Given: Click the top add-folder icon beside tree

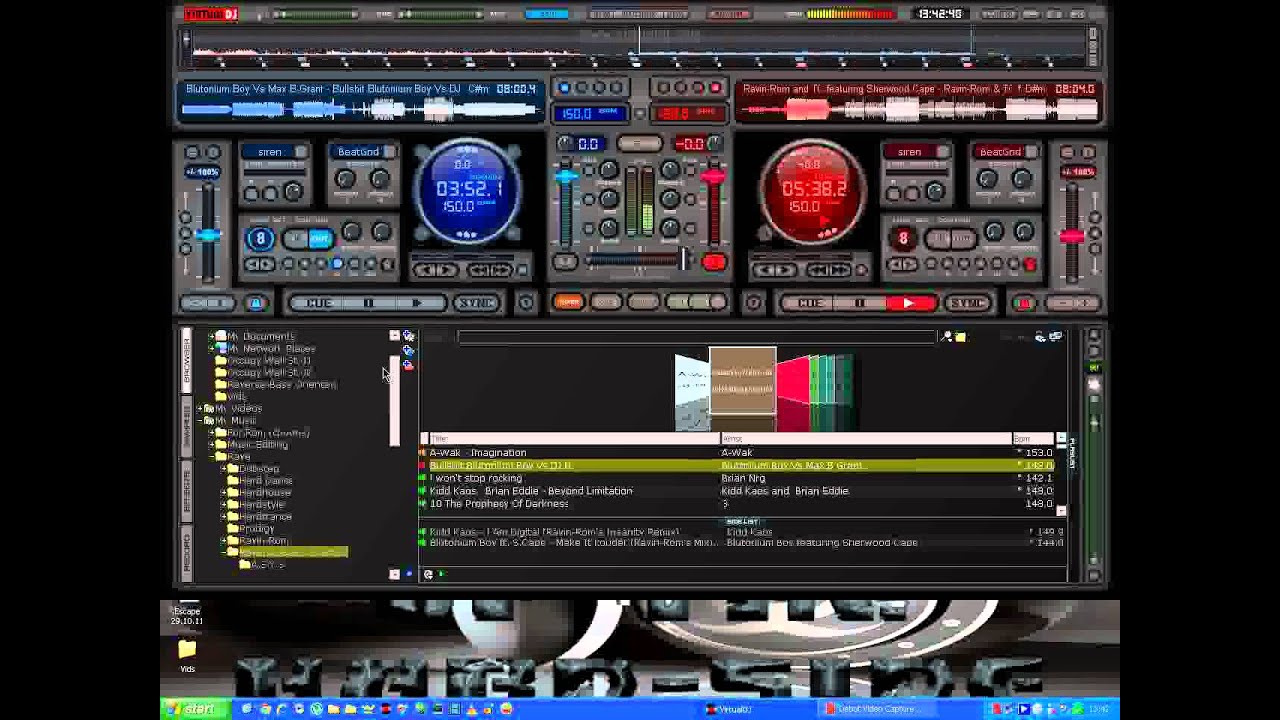Looking at the screenshot, I should pos(408,336).
